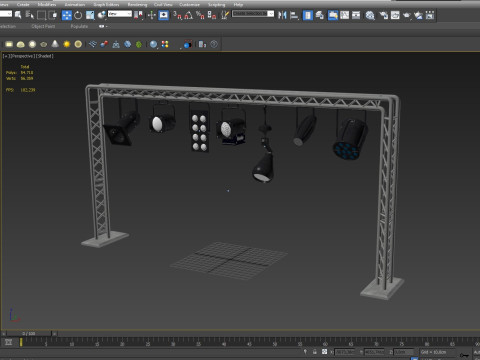Toggle Angle Snap
Viewport: 480px width, 360px height.
[189, 15]
